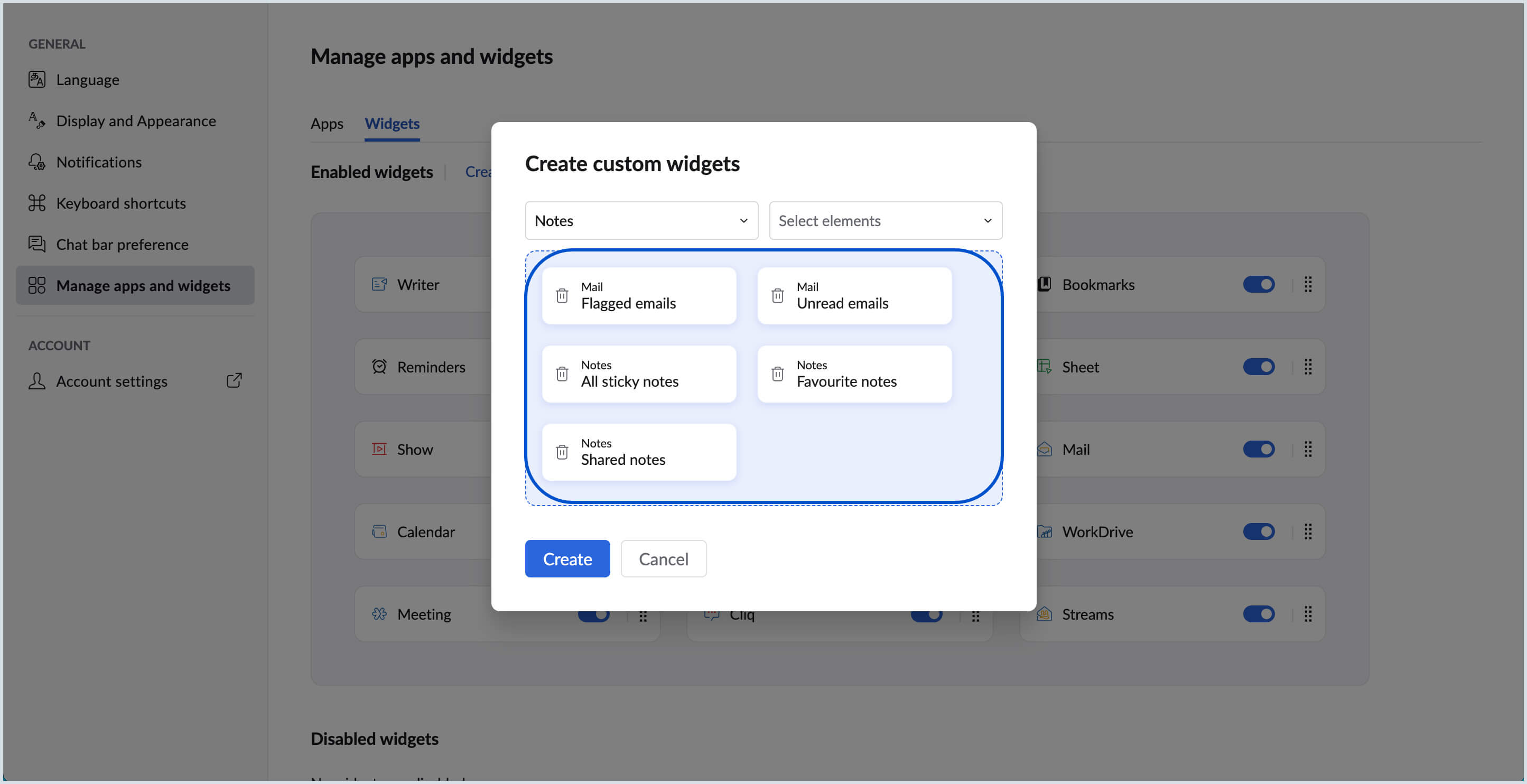Click the Keyboard shortcuts command icon

point(36,203)
